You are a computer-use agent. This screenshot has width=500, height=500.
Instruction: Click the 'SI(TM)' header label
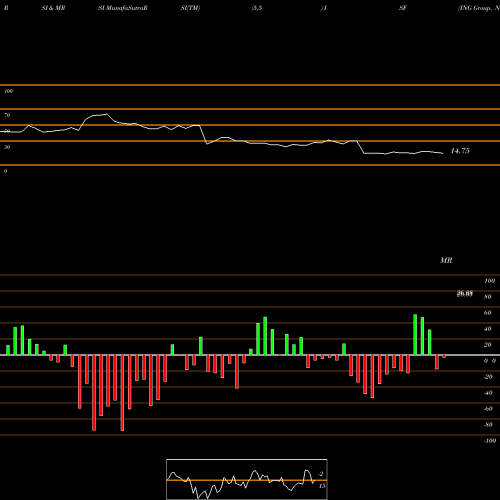click(x=190, y=8)
